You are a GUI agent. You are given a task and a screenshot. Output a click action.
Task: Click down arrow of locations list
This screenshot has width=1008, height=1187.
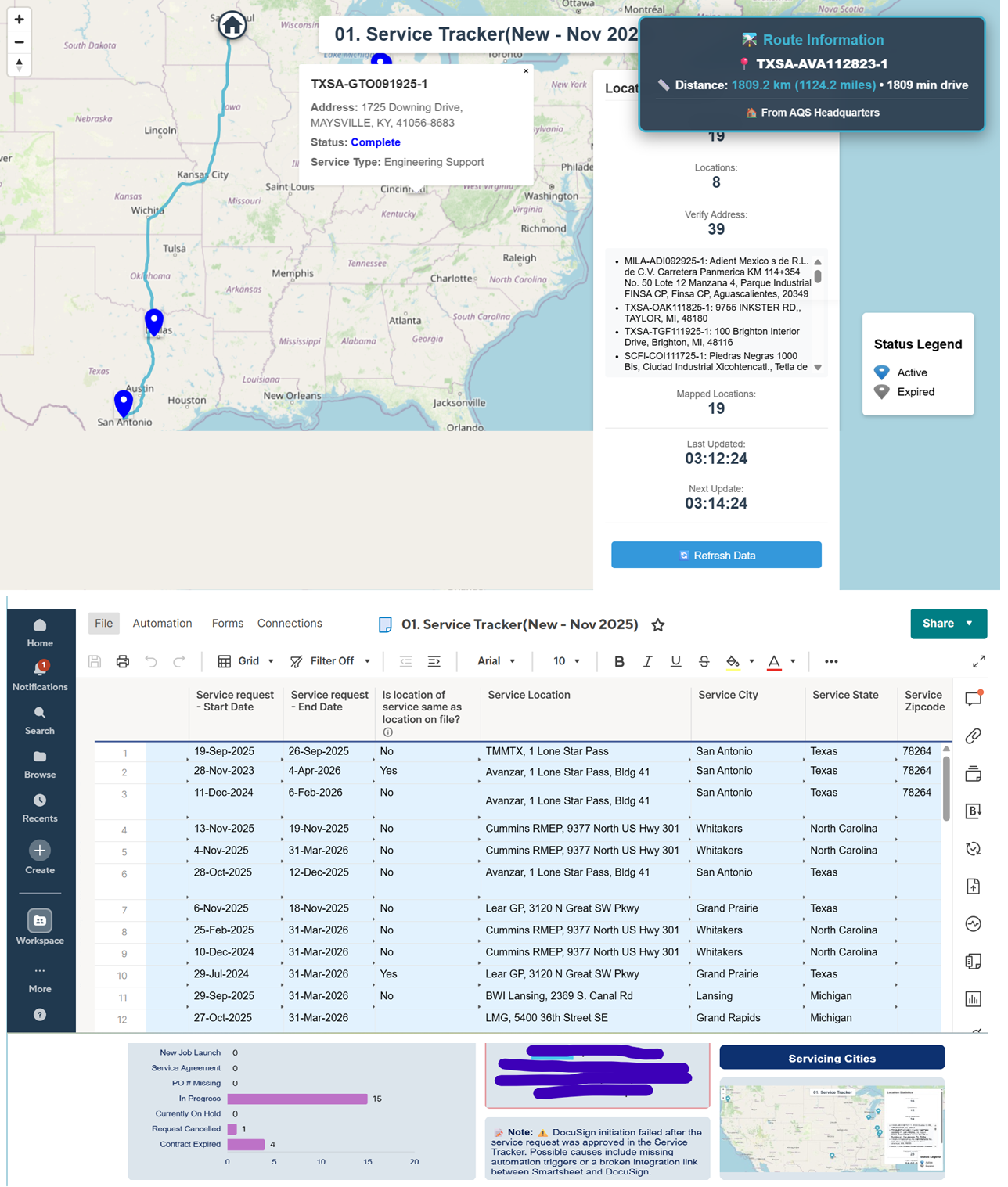[x=818, y=367]
